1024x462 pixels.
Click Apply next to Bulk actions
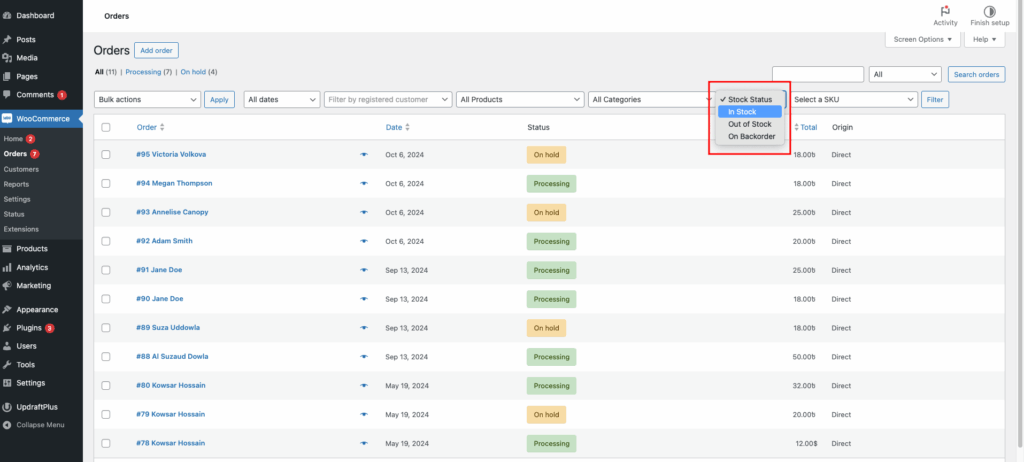(x=219, y=99)
